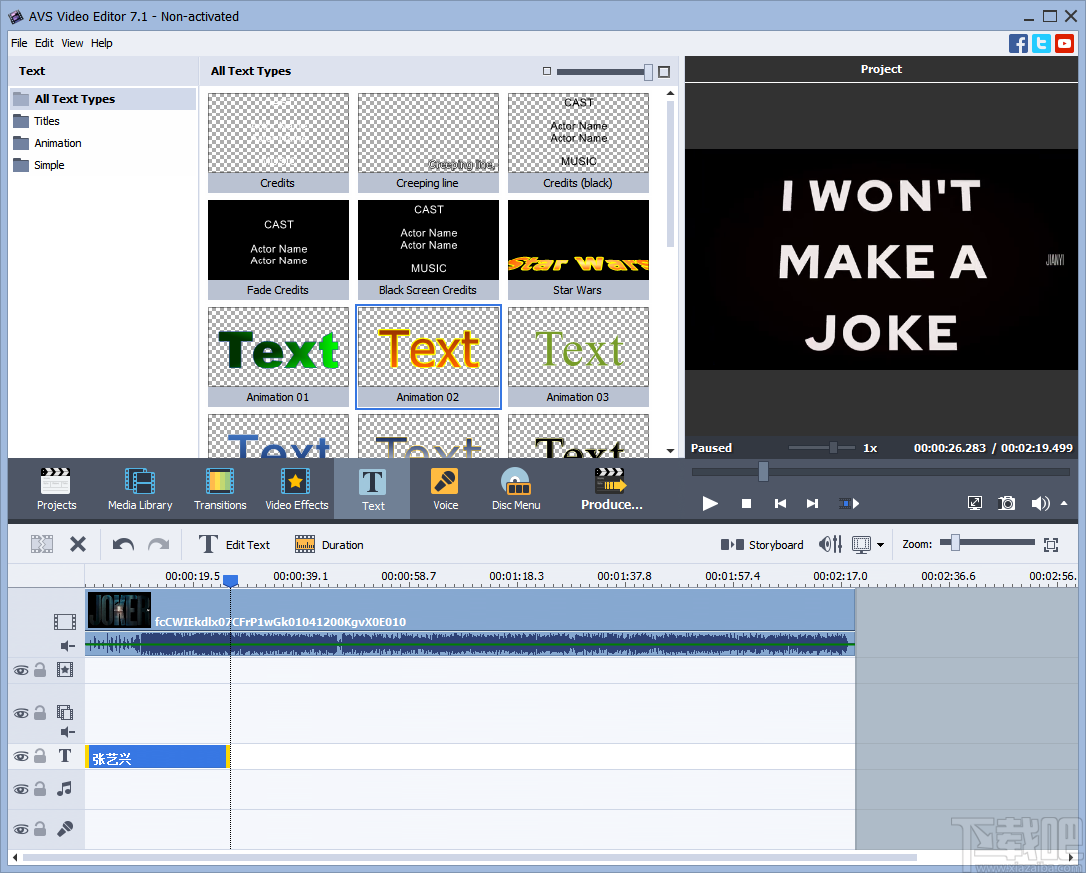Image resolution: width=1086 pixels, height=873 pixels.
Task: Open the Help menu
Action: pyautogui.click(x=101, y=43)
